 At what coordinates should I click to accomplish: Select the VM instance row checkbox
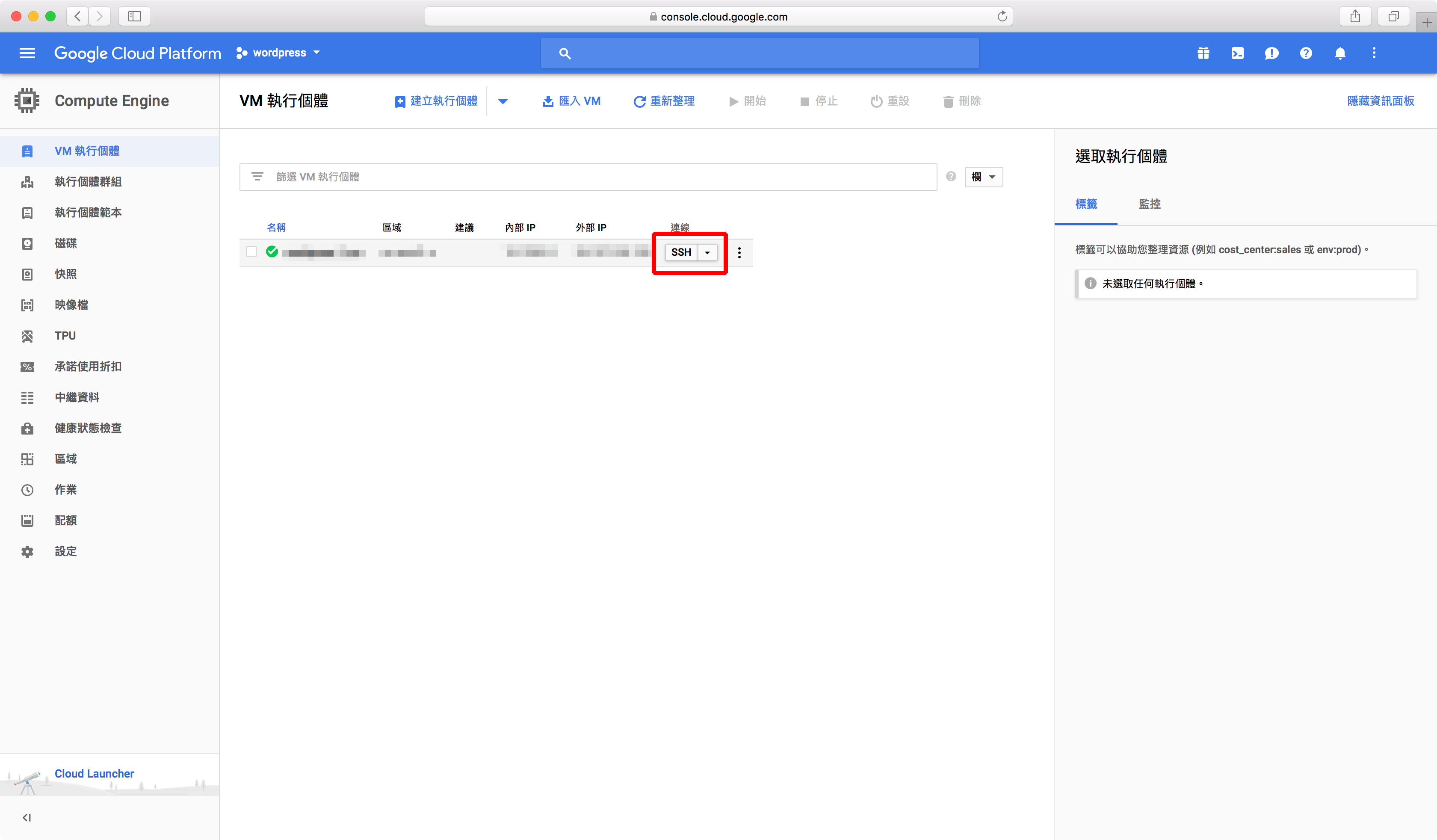pyautogui.click(x=251, y=251)
